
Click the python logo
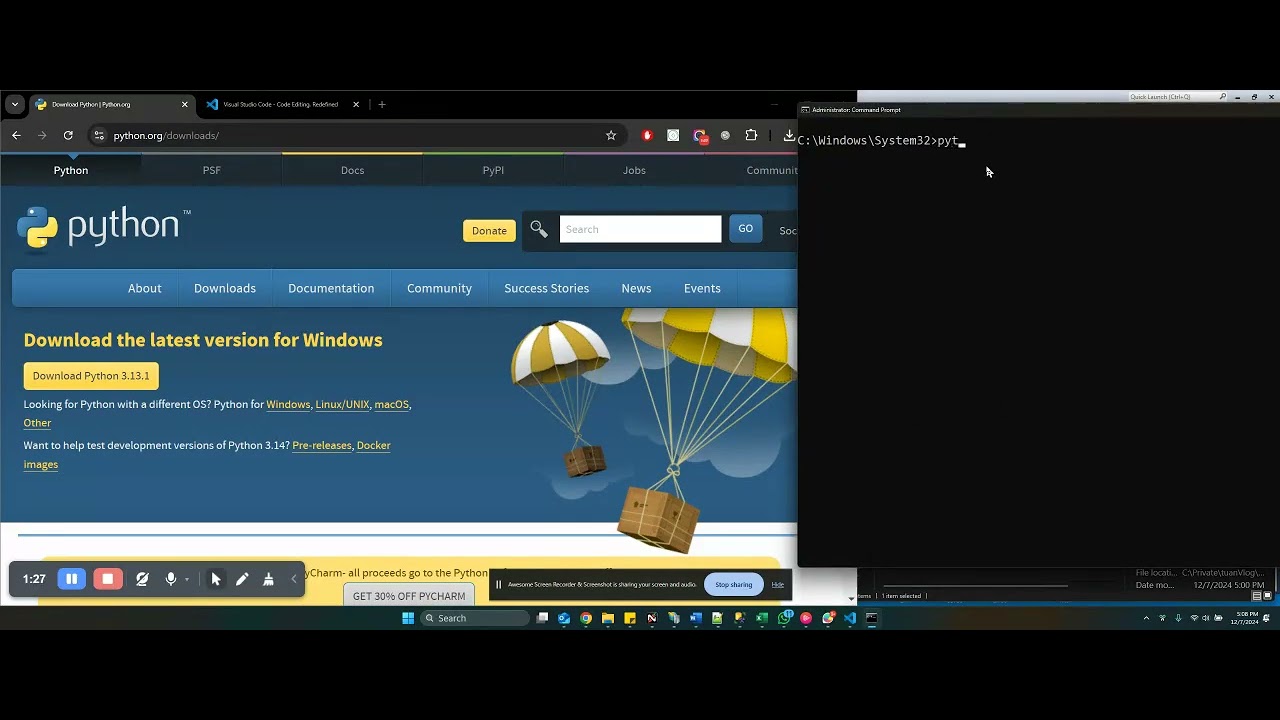[x=103, y=227]
